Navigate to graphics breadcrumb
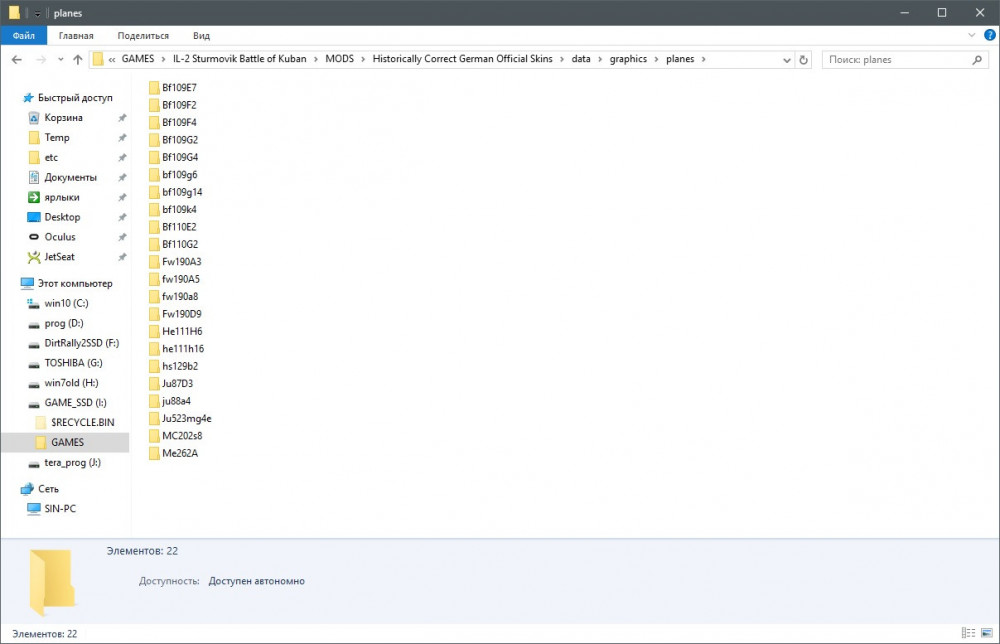The height and width of the screenshot is (644, 1000). coord(628,59)
